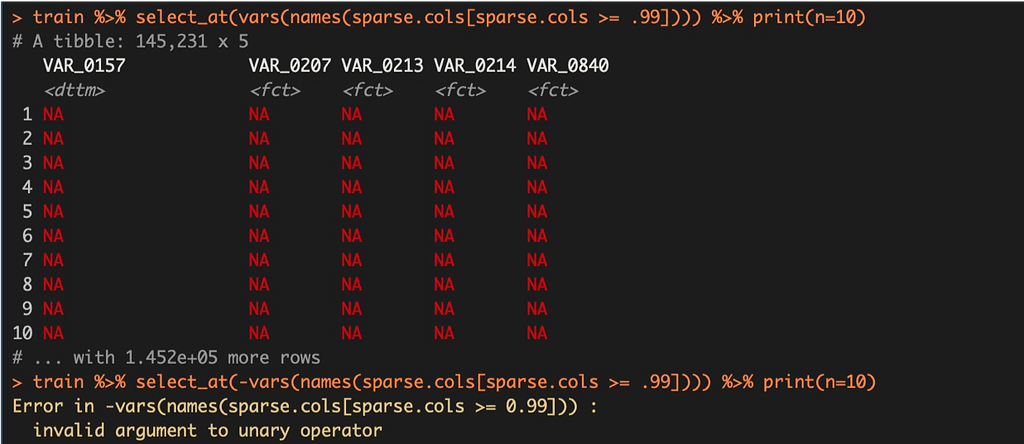Click the second command with -vars

coord(443,382)
